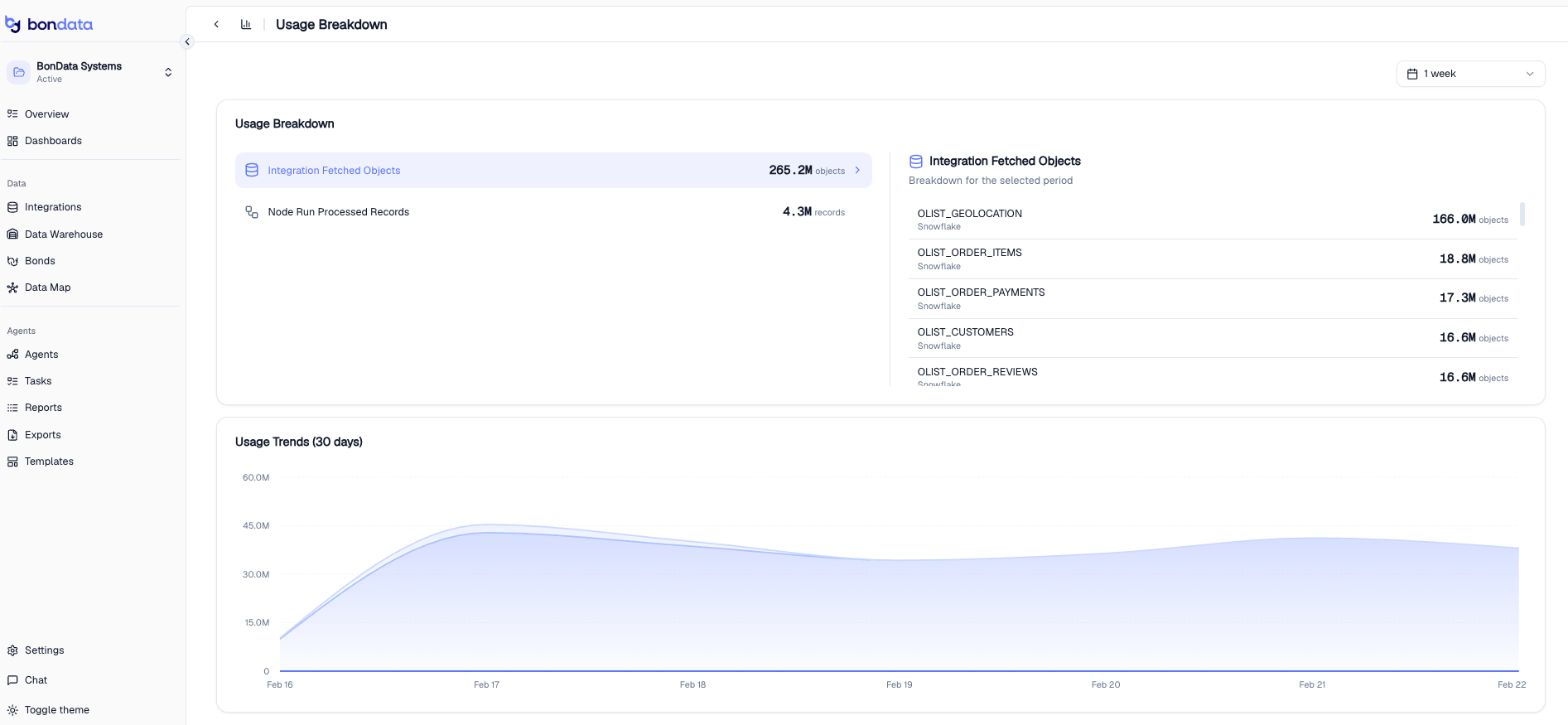This screenshot has width=1568, height=725.
Task: Select the Integration Fetched Objects row
Action: click(553, 170)
